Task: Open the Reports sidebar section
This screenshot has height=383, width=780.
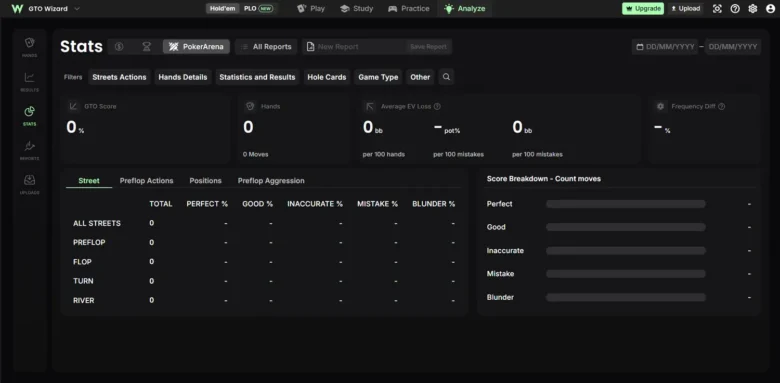Action: coord(29,150)
